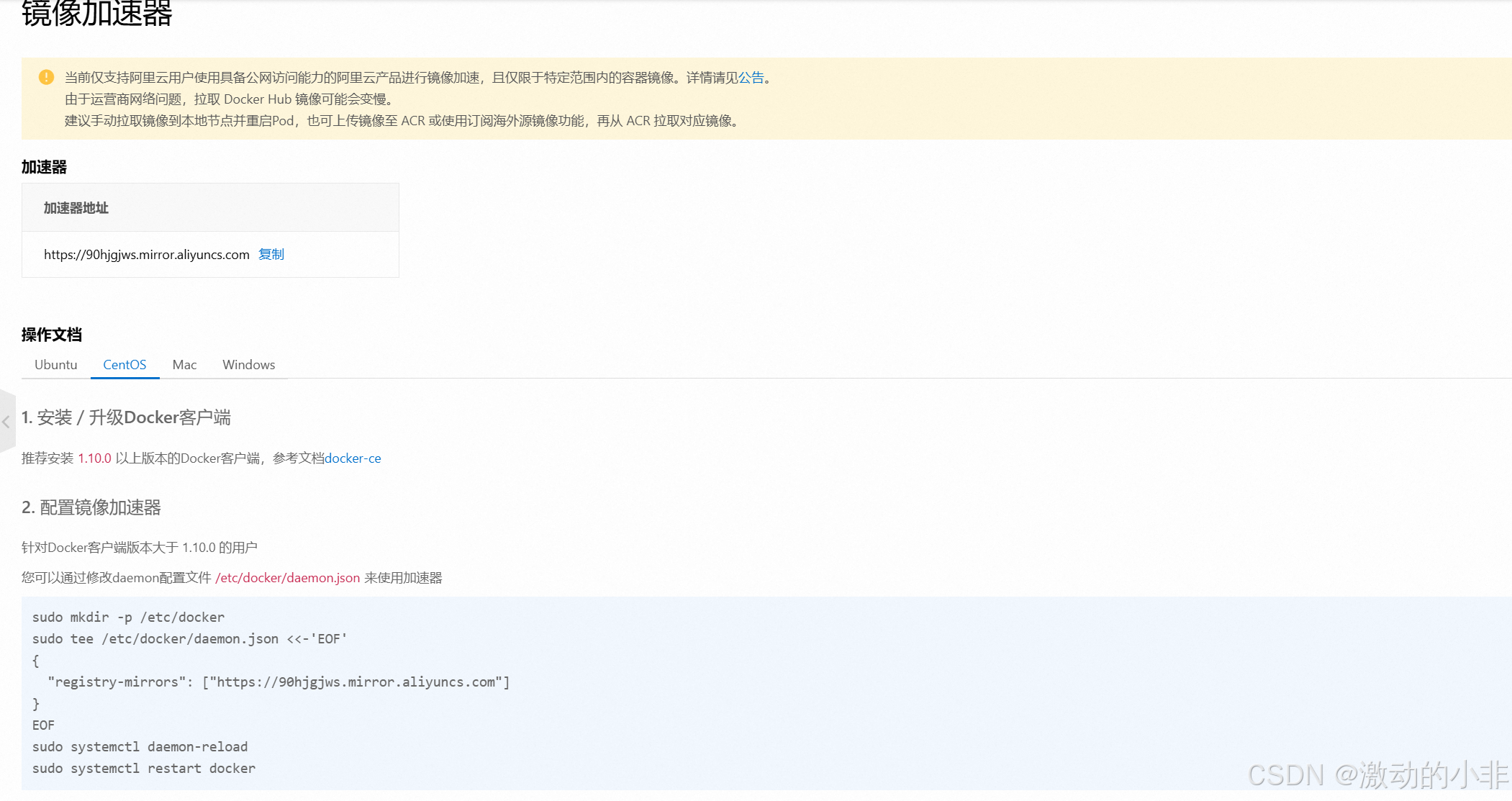Click heading 2. 配置镜像加速器
Image resolution: width=1512 pixels, height=801 pixels.
91,507
